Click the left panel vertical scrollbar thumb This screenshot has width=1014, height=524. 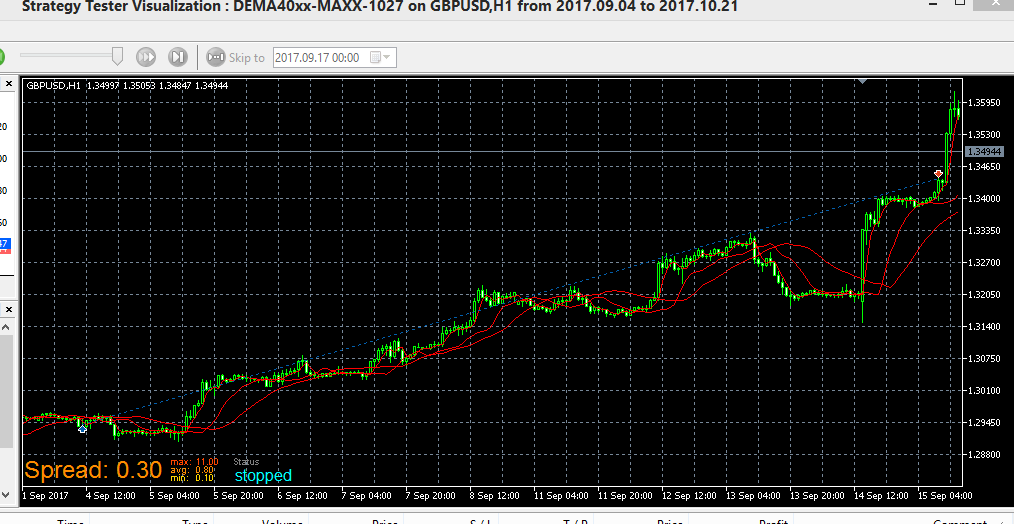(6, 392)
